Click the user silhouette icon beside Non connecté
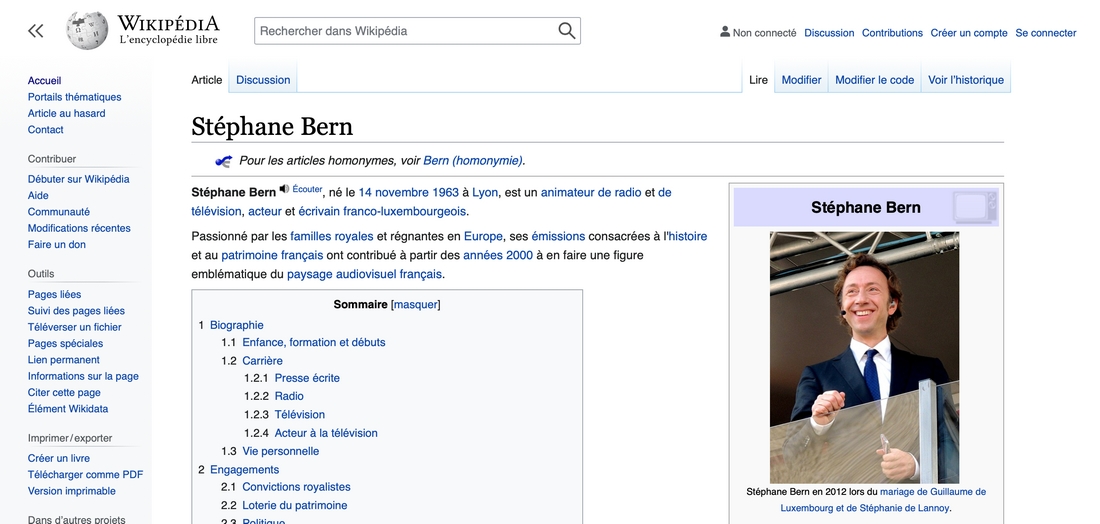The image size is (1100, 524). pyautogui.click(x=725, y=32)
